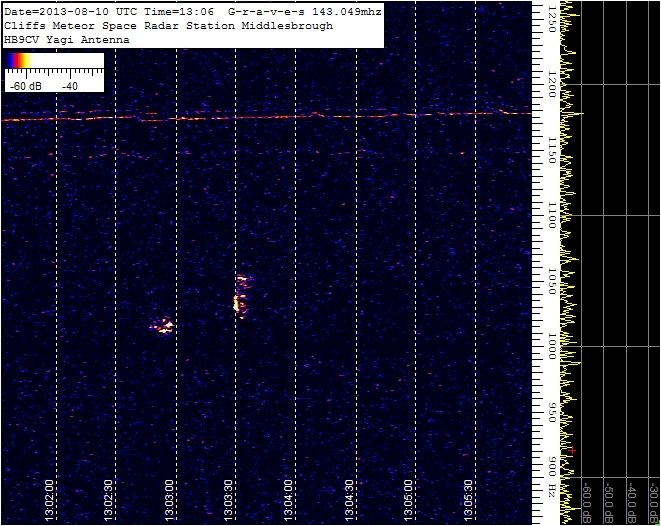The height and width of the screenshot is (526, 661).
Task: Click the 13:04:30 time label
Action: pos(349,500)
